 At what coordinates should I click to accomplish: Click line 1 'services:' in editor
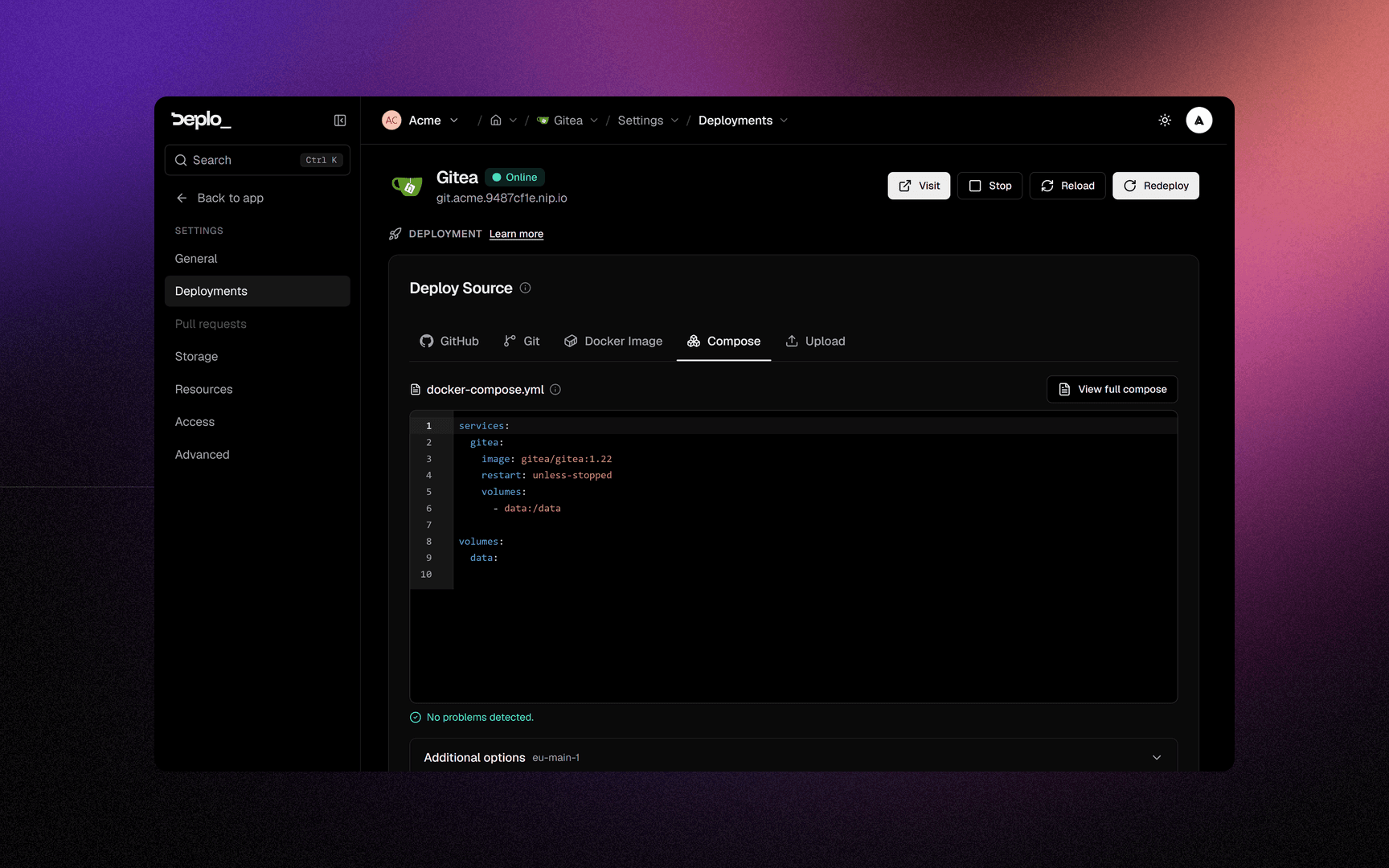(484, 426)
